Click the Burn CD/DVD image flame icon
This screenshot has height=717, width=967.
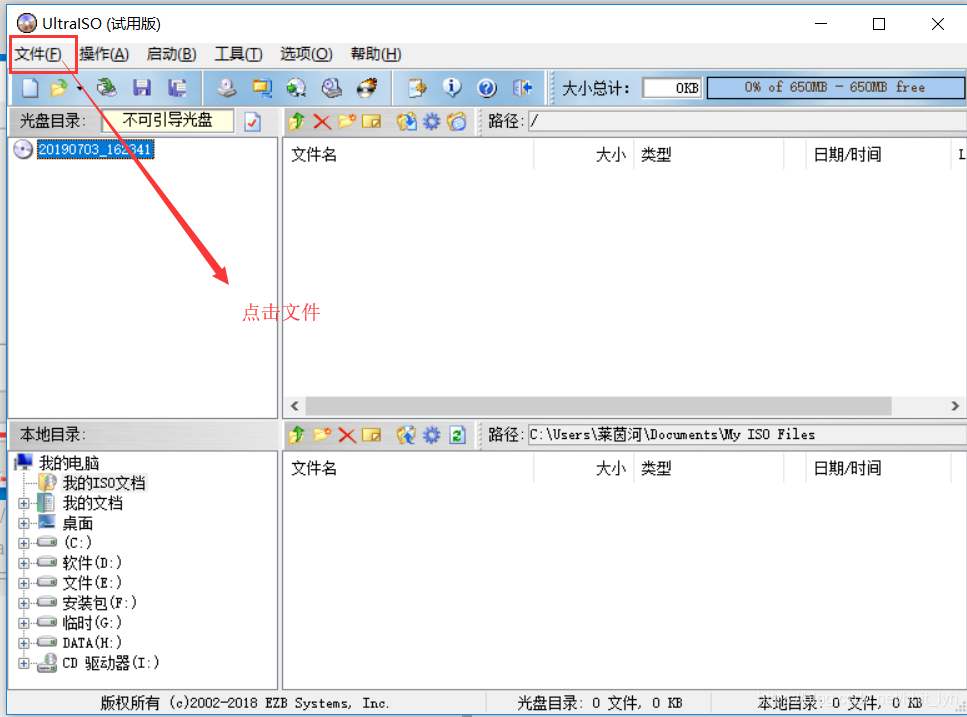[368, 88]
